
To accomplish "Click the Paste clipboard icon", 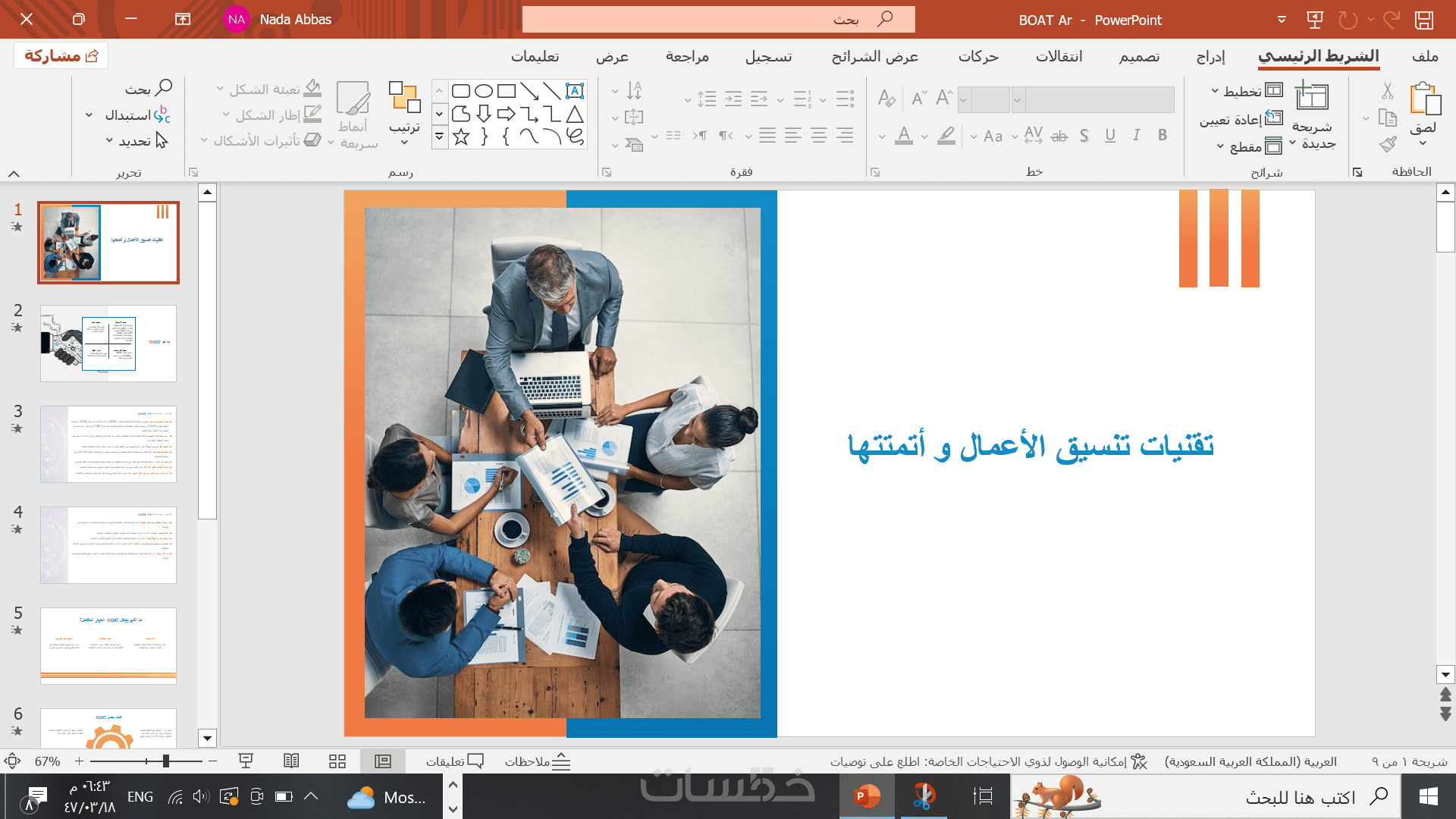I will click(1424, 100).
